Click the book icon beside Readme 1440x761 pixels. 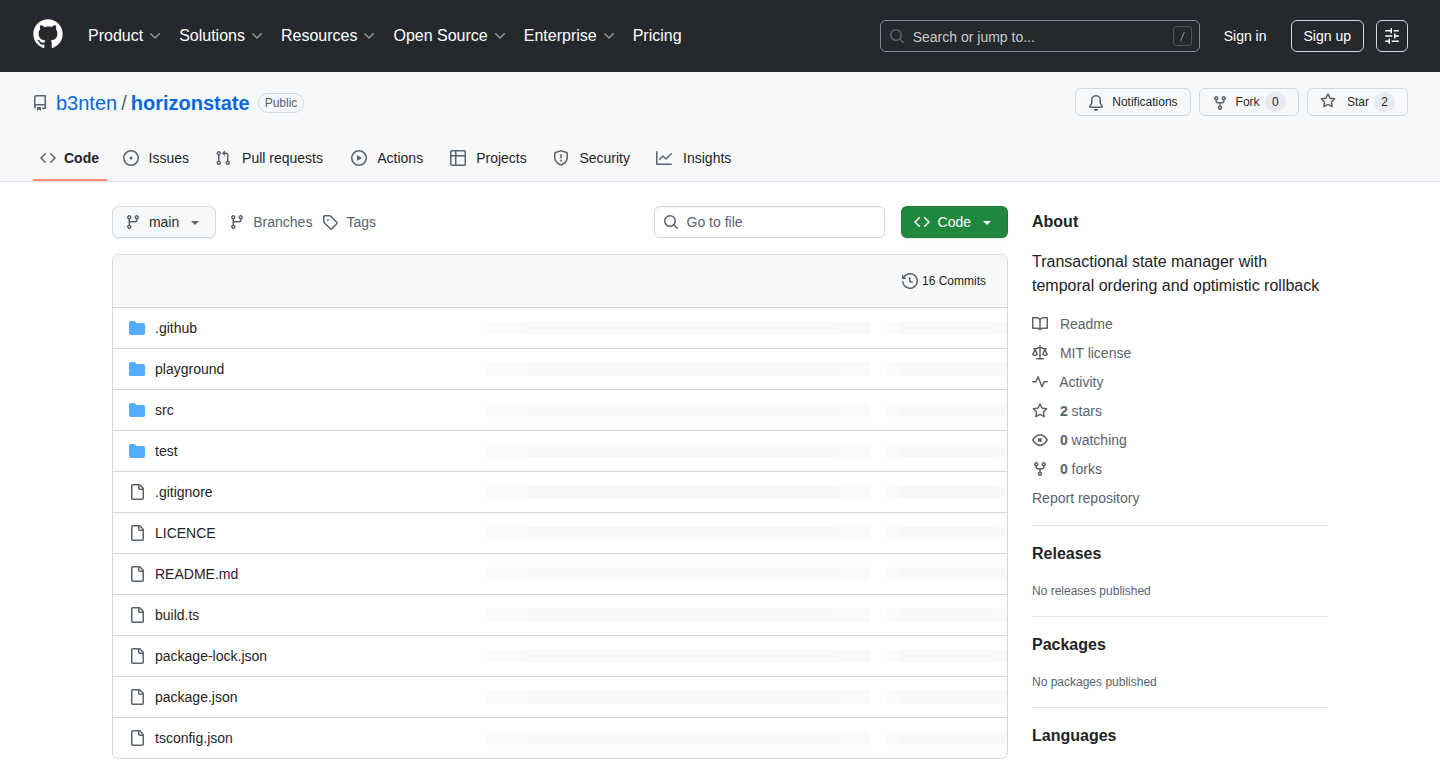coord(1040,324)
